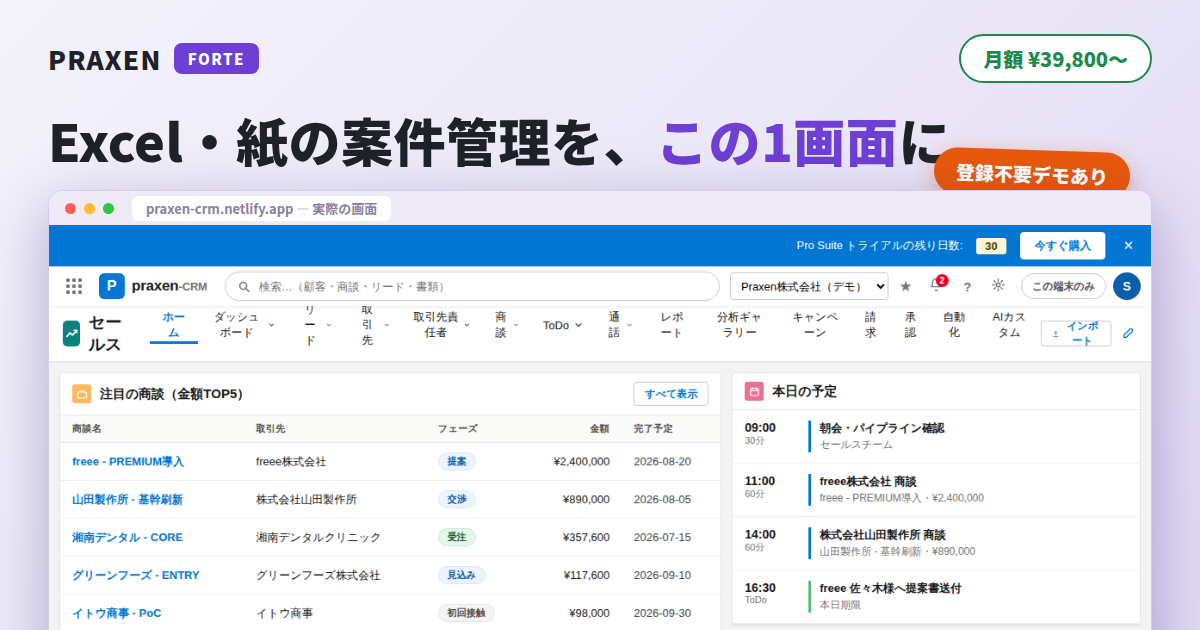1200x630 pixels.
Task: Open the 自動化 tab
Action: click(x=954, y=325)
